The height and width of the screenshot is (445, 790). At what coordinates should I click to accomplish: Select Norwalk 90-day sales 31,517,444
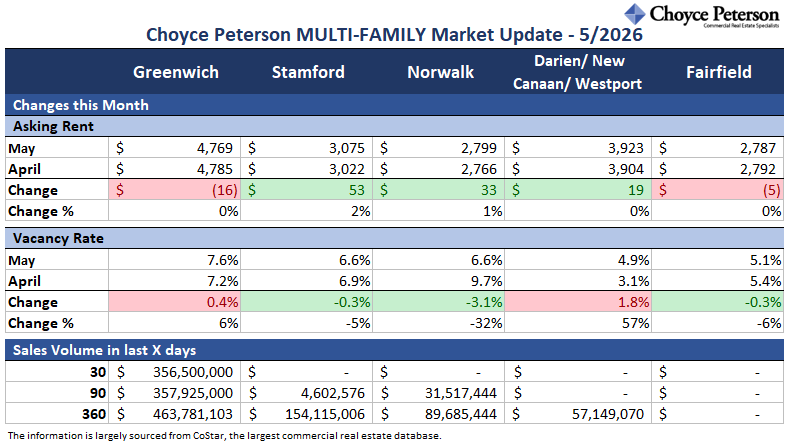(x=439, y=393)
